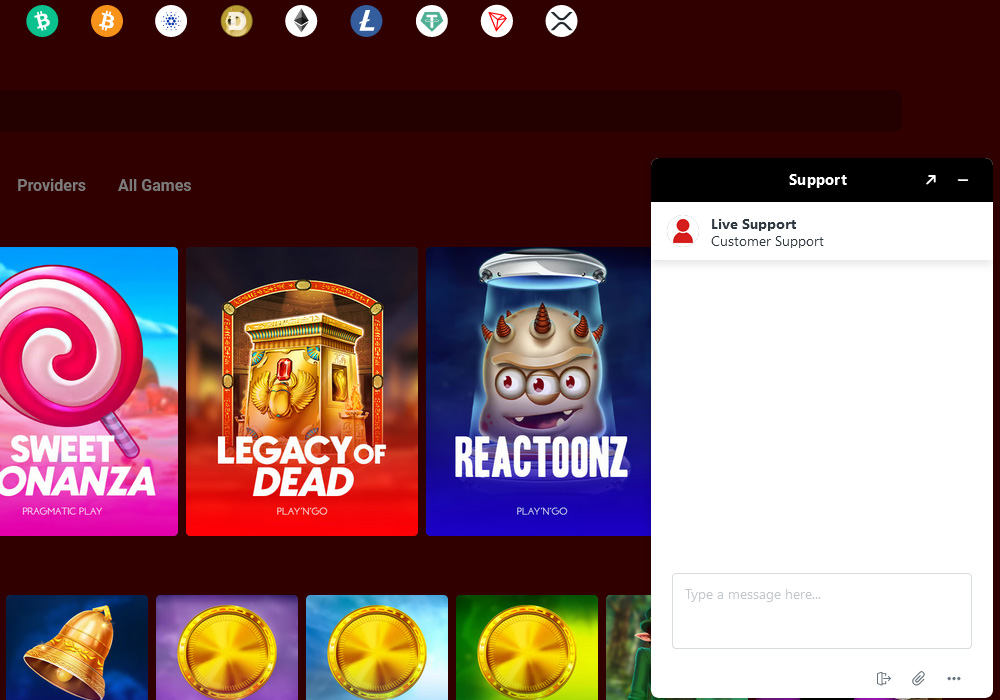Select the Tether coin icon

[x=432, y=21]
